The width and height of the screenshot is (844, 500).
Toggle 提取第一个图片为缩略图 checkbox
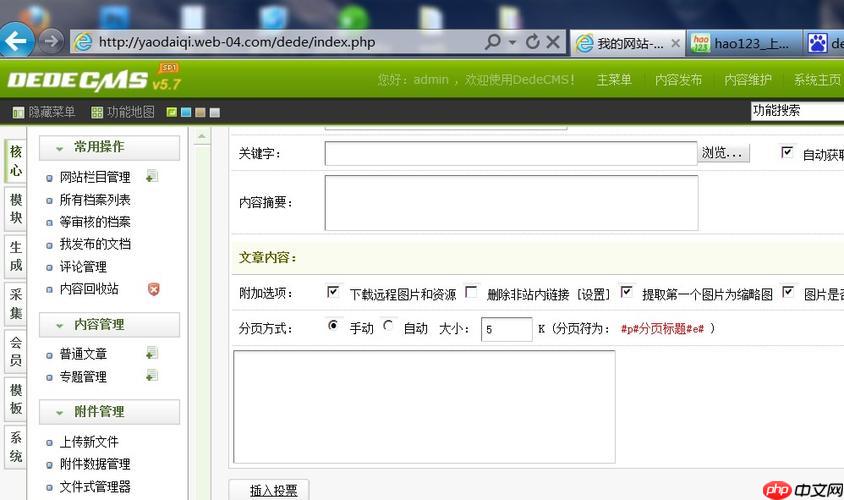pyautogui.click(x=627, y=292)
